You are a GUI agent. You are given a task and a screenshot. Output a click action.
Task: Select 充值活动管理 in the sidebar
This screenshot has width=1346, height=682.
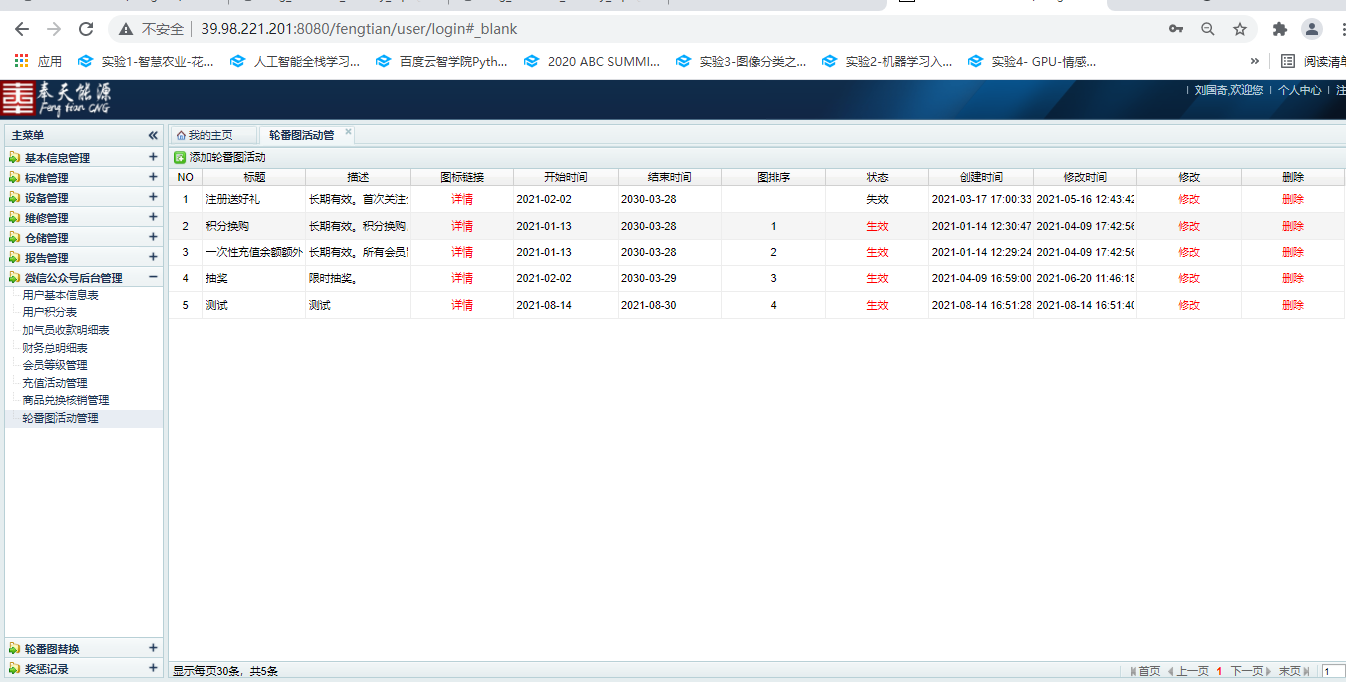55,383
